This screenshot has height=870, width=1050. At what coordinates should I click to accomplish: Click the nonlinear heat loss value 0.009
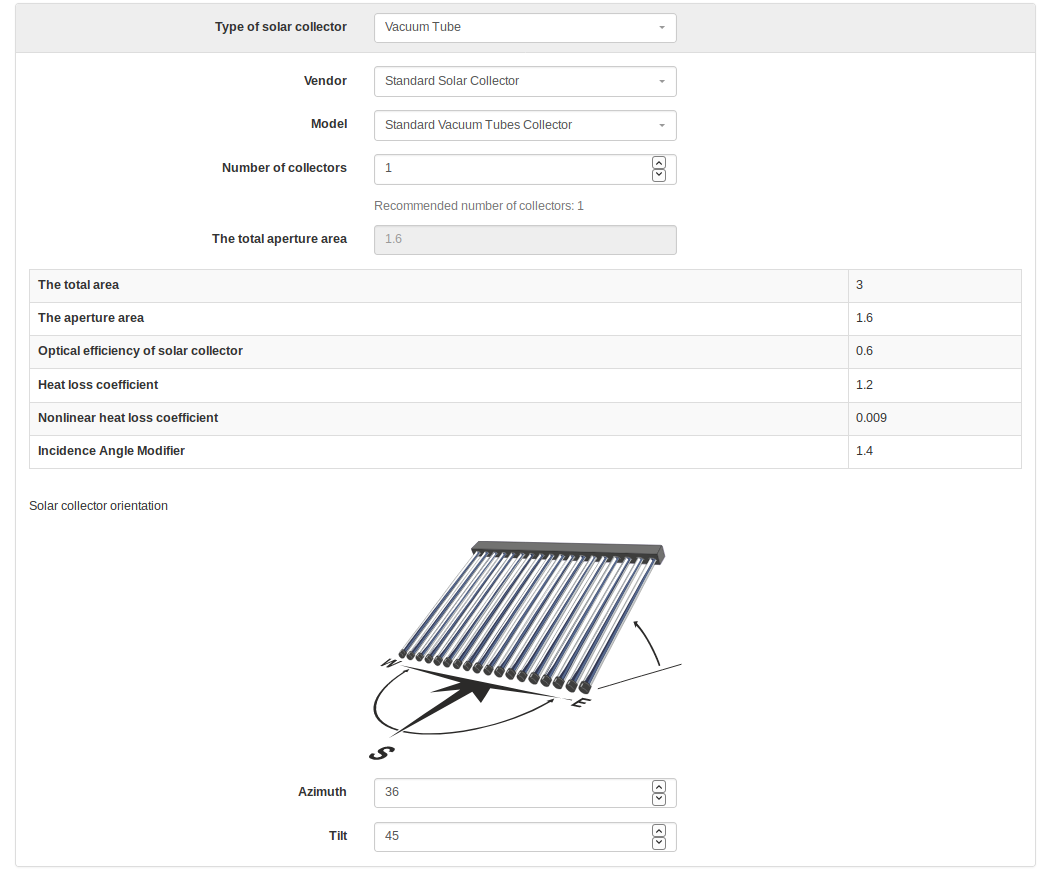pos(871,418)
